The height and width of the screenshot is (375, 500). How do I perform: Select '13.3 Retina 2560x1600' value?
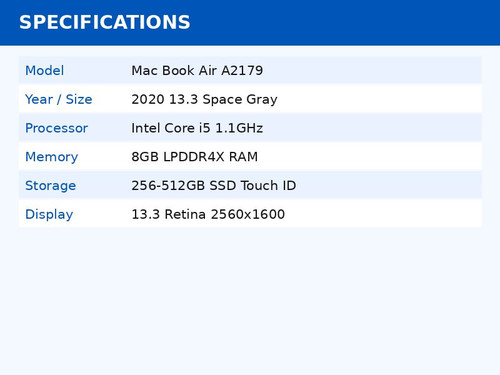(x=208, y=214)
